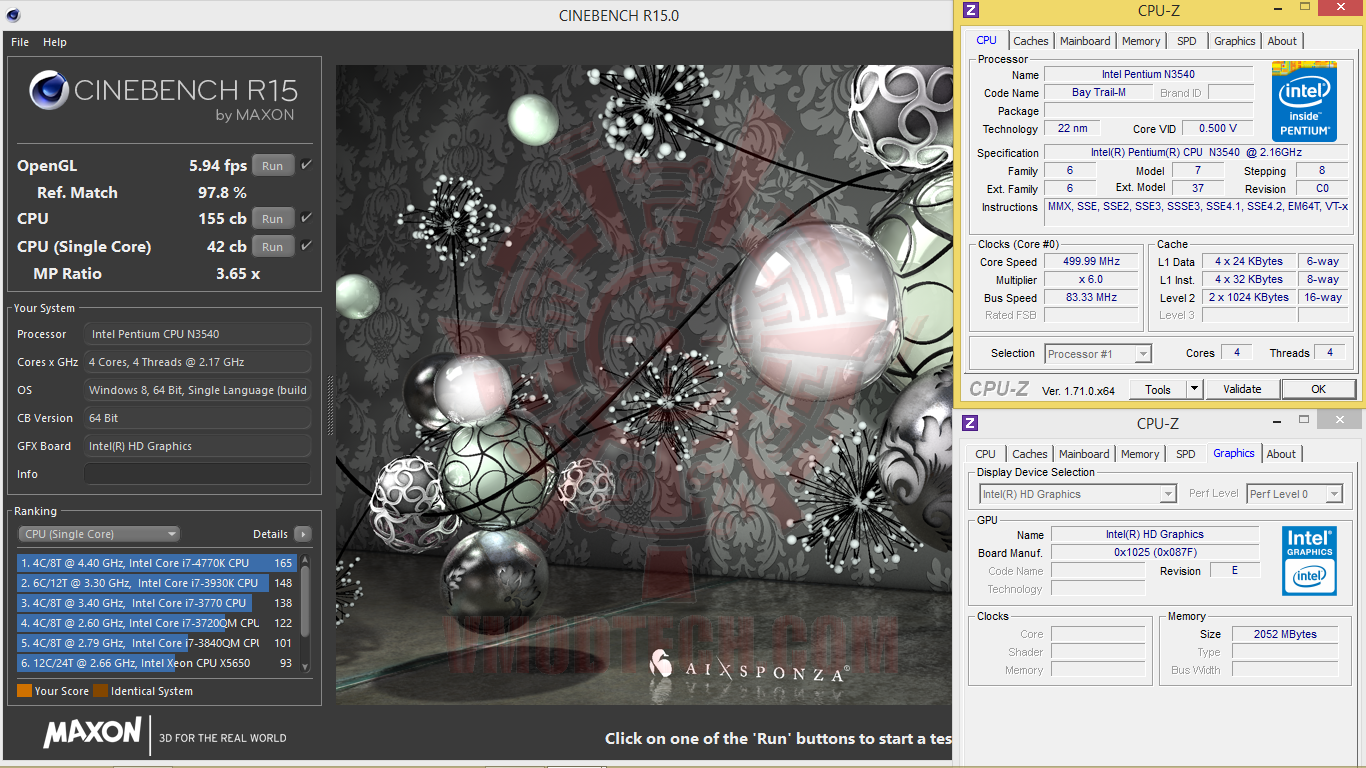This screenshot has height=768, width=1366.
Task: Select ranking row Intel Core i7-3720QM
Action: [156, 623]
